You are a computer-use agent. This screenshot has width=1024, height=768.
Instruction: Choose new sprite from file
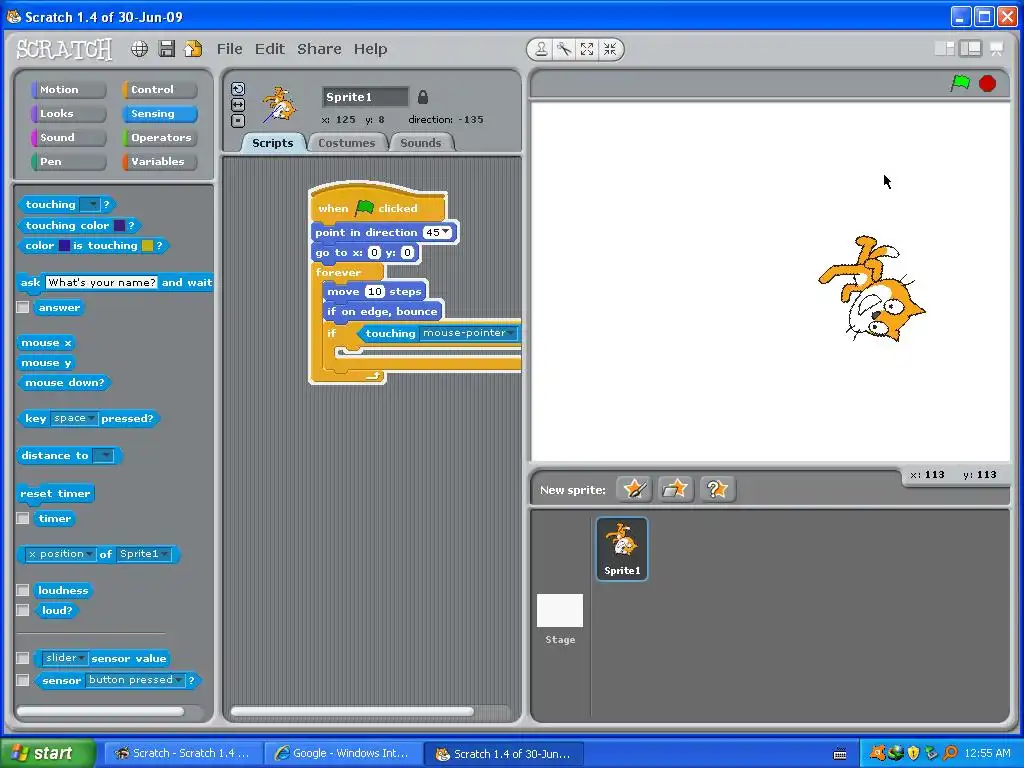point(675,489)
